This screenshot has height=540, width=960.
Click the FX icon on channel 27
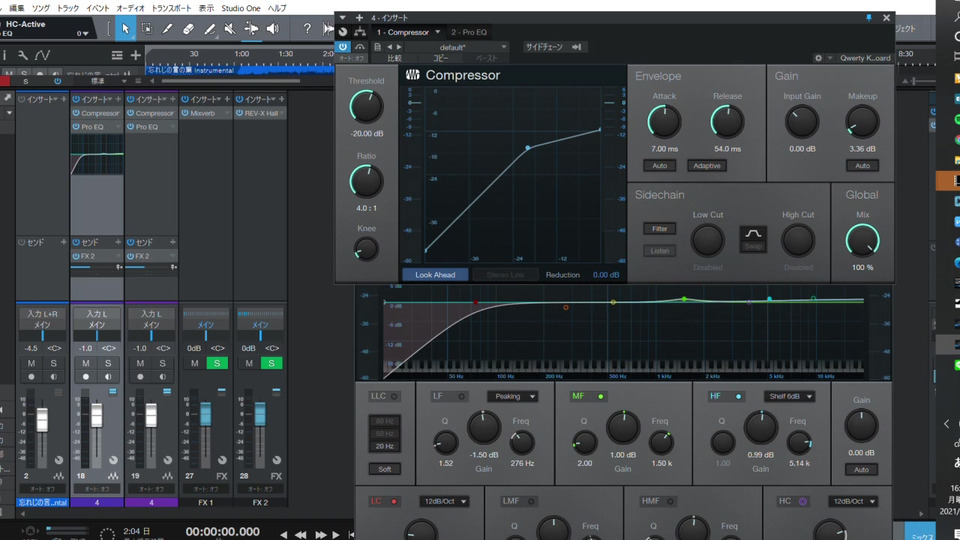(222, 476)
